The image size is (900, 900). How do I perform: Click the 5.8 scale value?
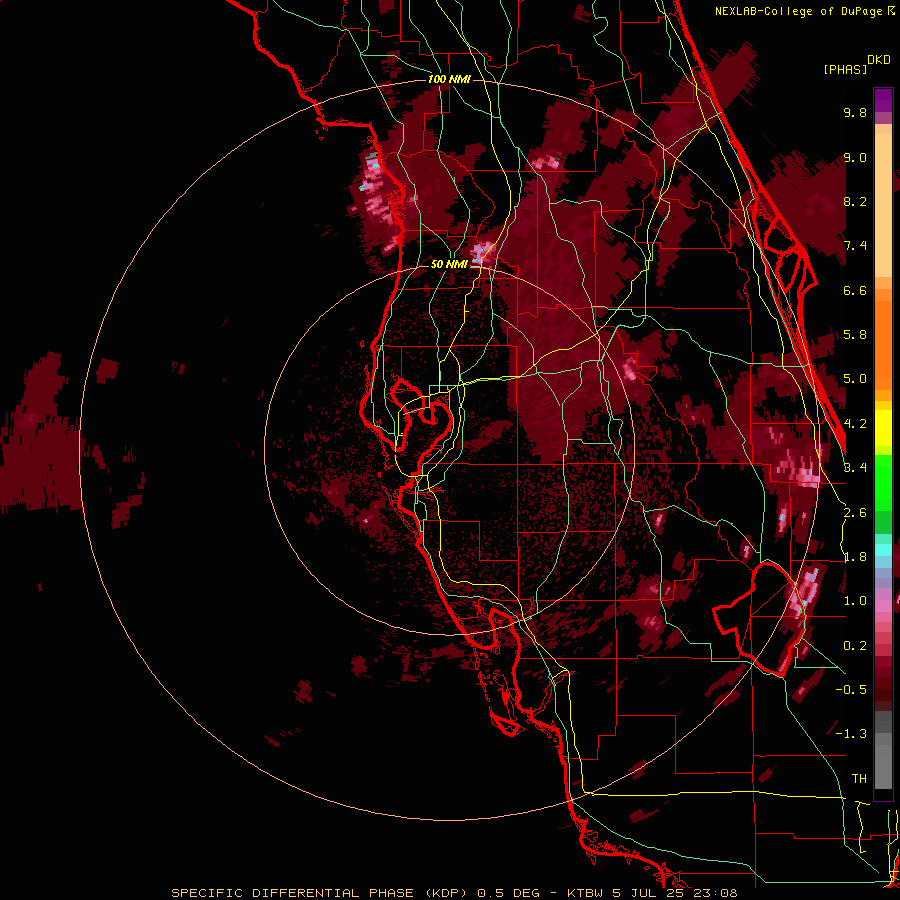[x=855, y=335]
